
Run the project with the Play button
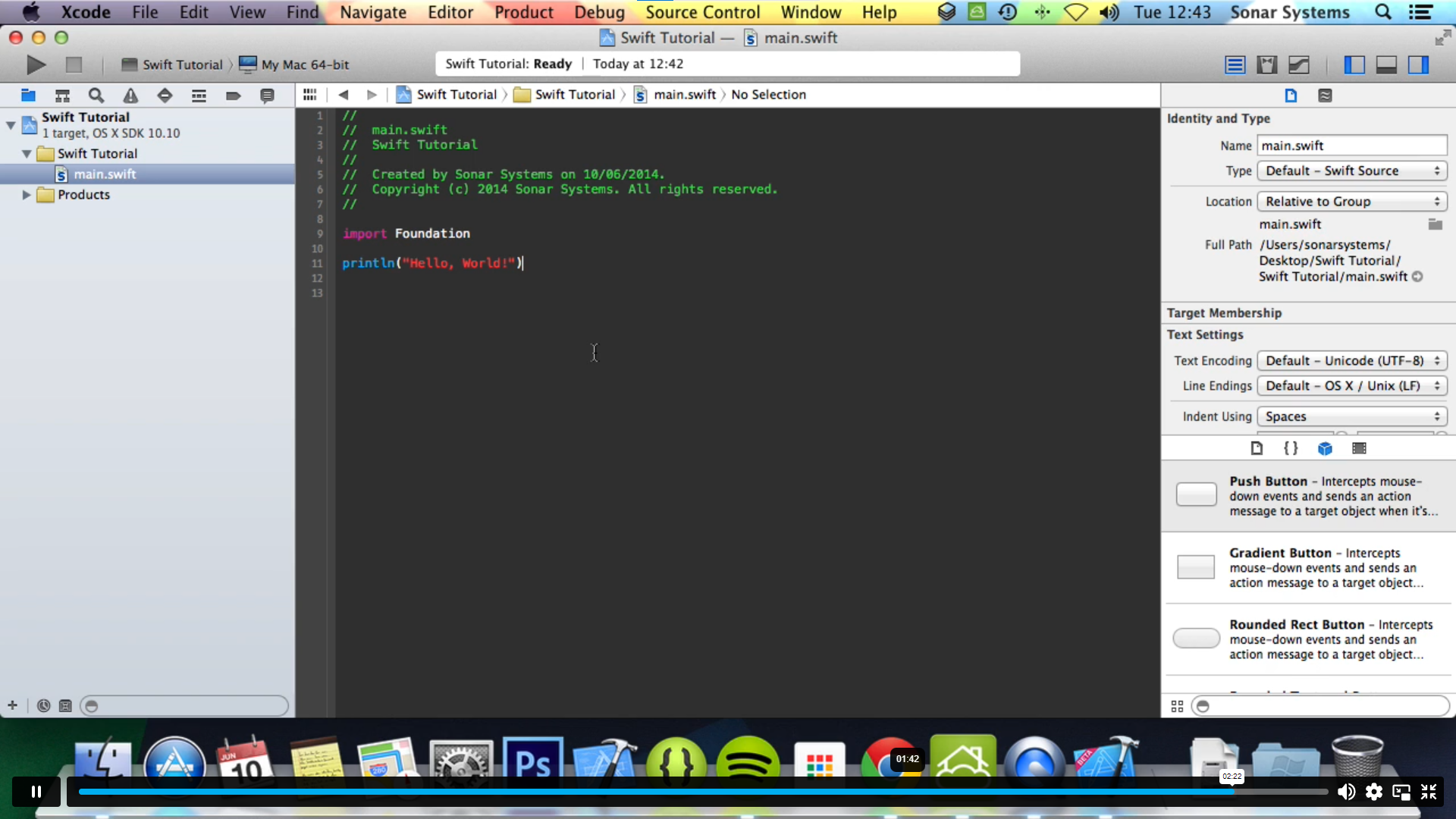click(36, 64)
